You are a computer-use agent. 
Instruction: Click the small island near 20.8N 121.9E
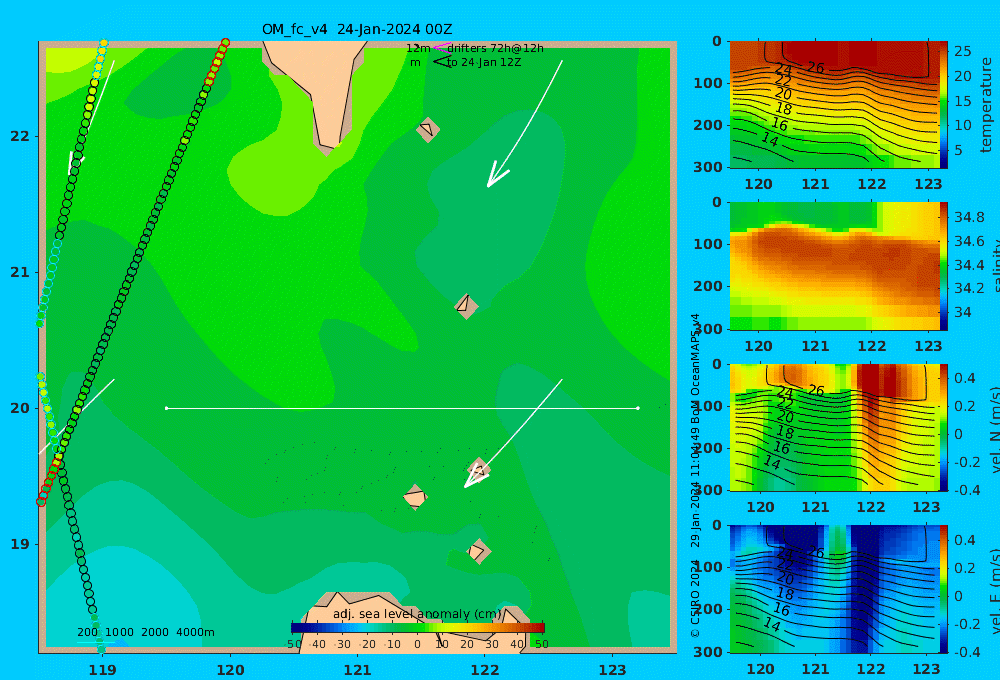pyautogui.click(x=466, y=306)
